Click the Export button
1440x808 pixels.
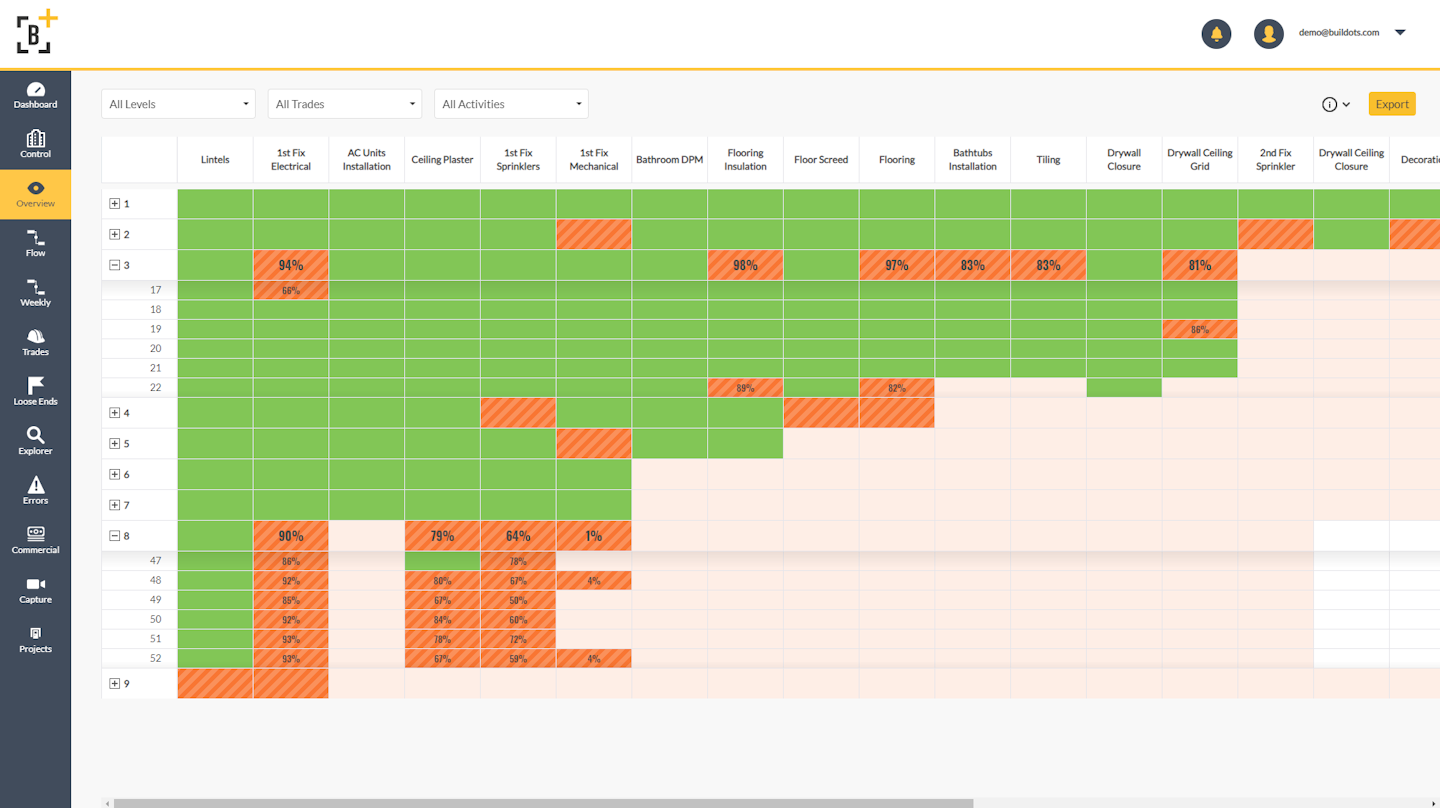tap(1391, 104)
